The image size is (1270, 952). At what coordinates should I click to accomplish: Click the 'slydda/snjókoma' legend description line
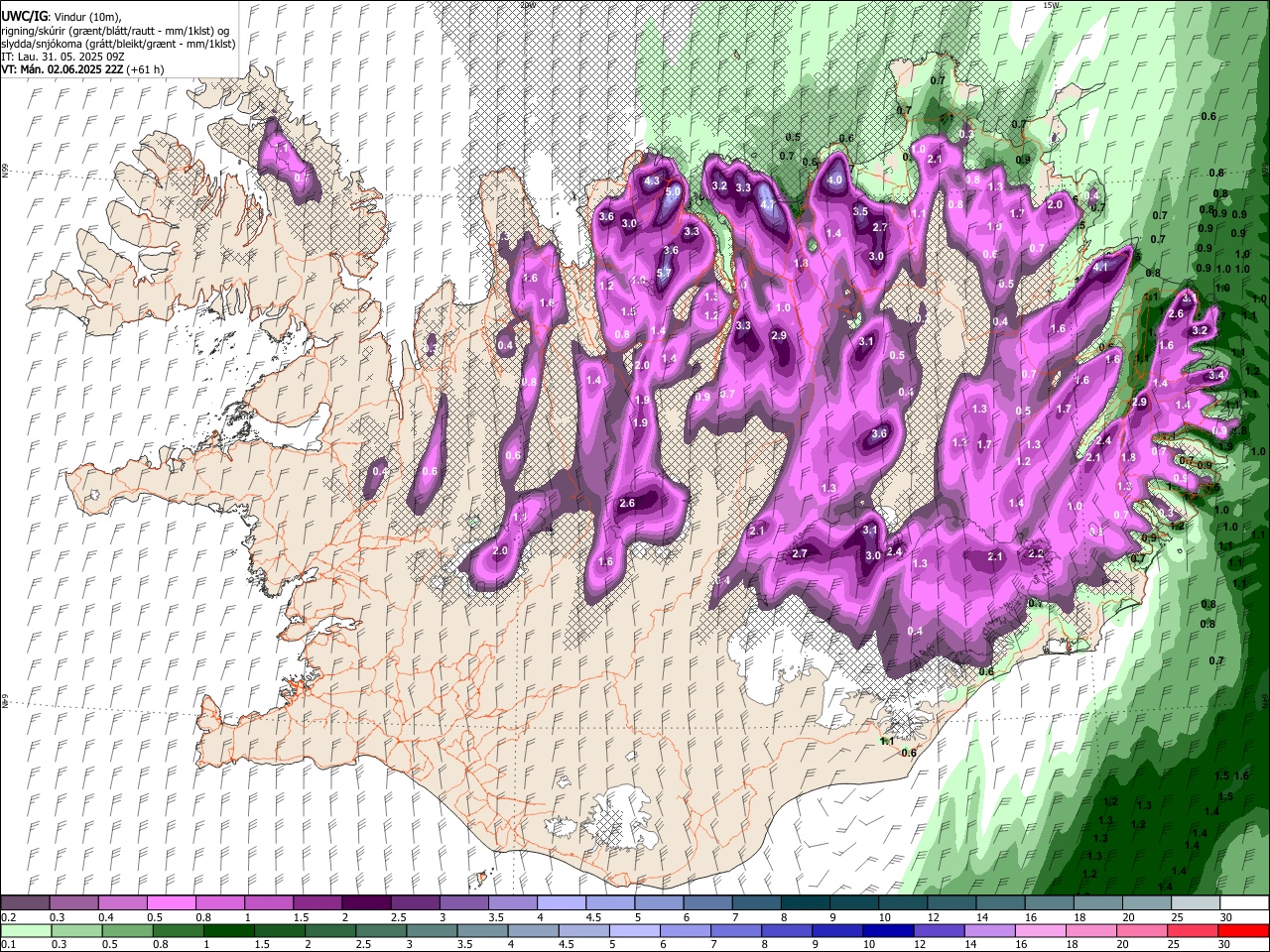pos(119,44)
